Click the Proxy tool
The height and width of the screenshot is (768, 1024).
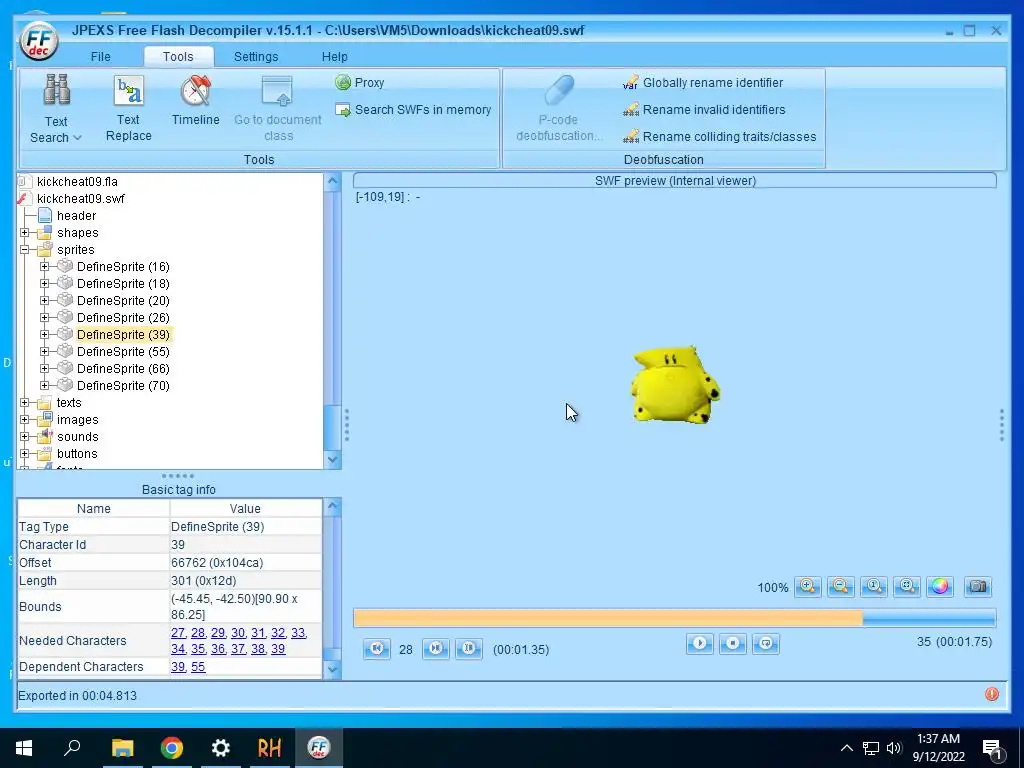coord(360,83)
